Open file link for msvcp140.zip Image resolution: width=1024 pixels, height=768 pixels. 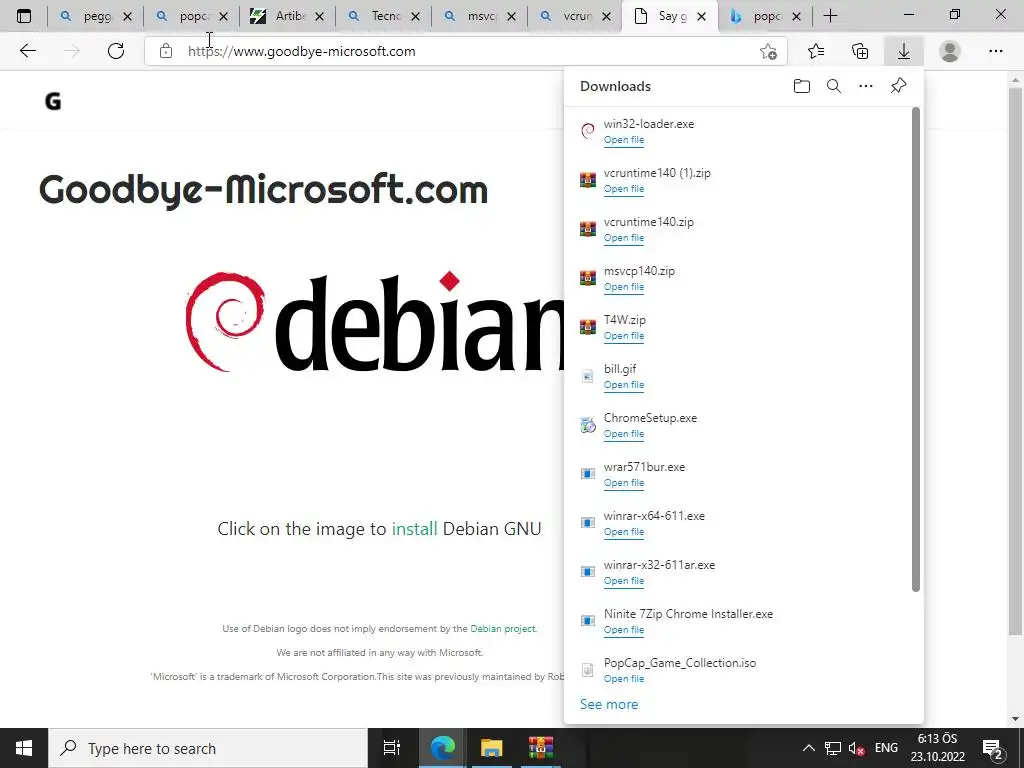624,287
